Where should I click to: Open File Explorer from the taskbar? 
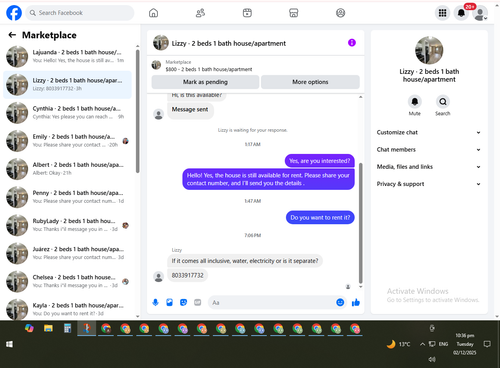point(48,329)
